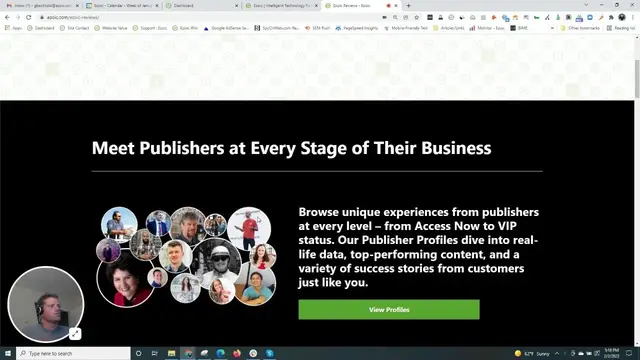The height and width of the screenshot is (360, 640).
Task: Open Firefox from the taskbar
Action: (237, 353)
